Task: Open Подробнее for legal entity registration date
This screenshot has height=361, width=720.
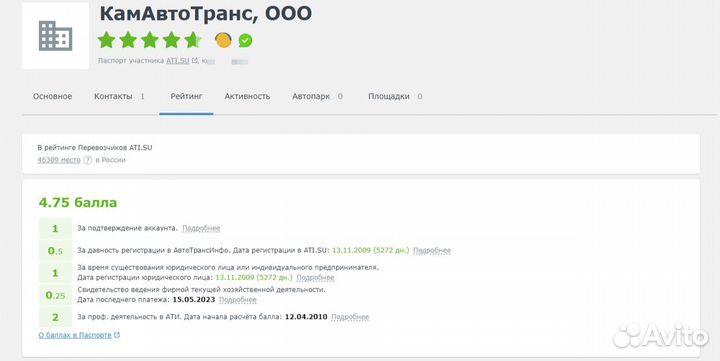Action: pos(315,277)
